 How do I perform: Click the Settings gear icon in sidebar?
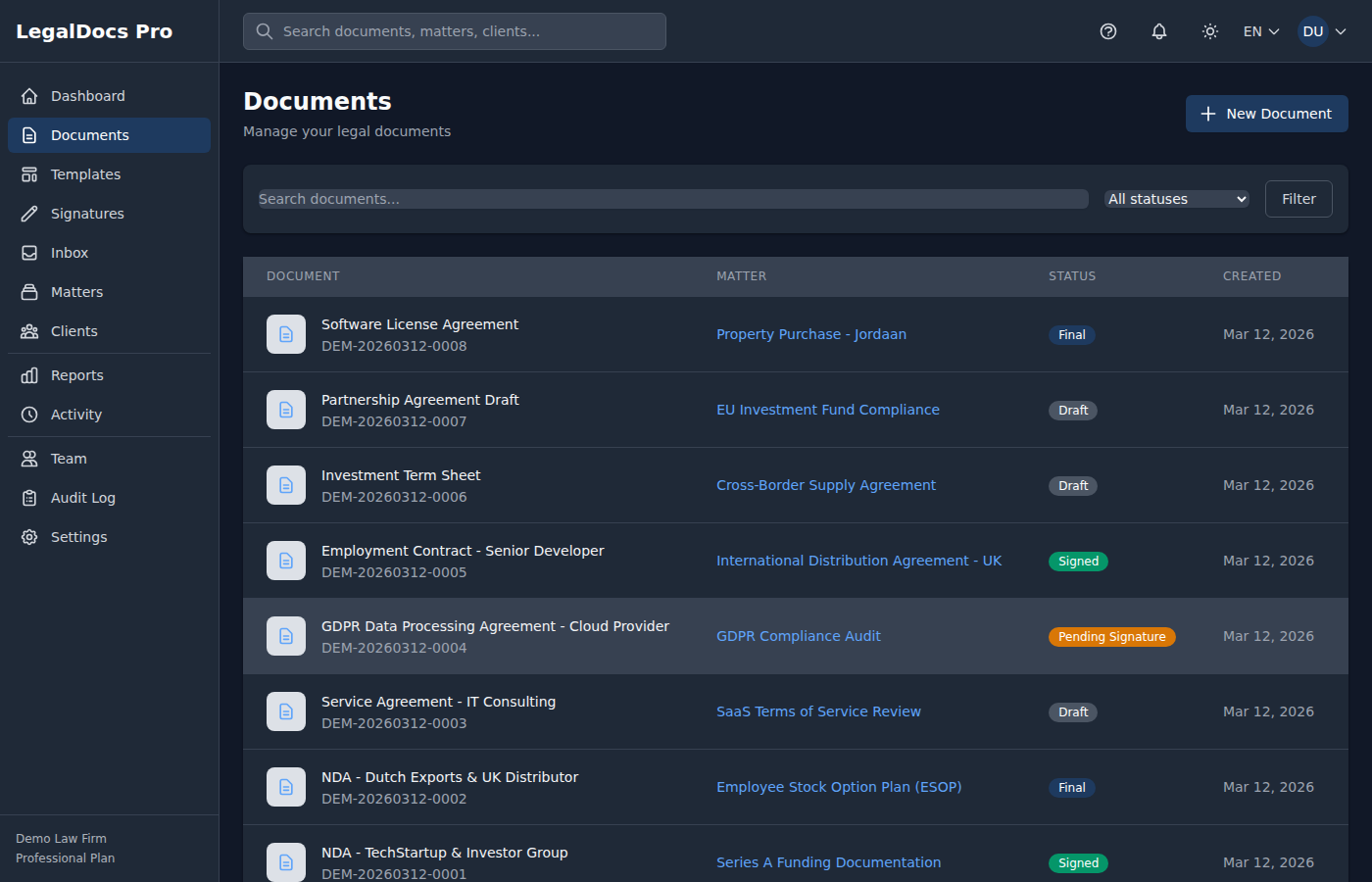(x=29, y=537)
